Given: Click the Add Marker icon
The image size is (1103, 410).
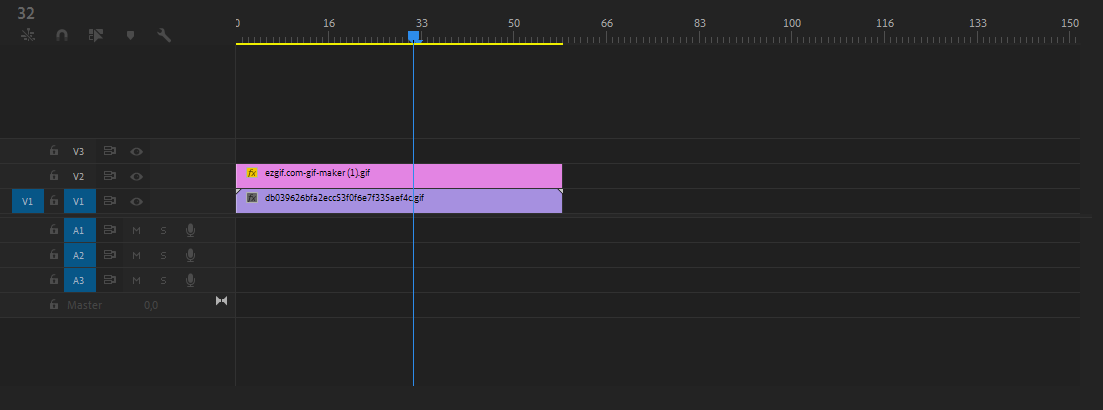Looking at the screenshot, I should [x=130, y=35].
